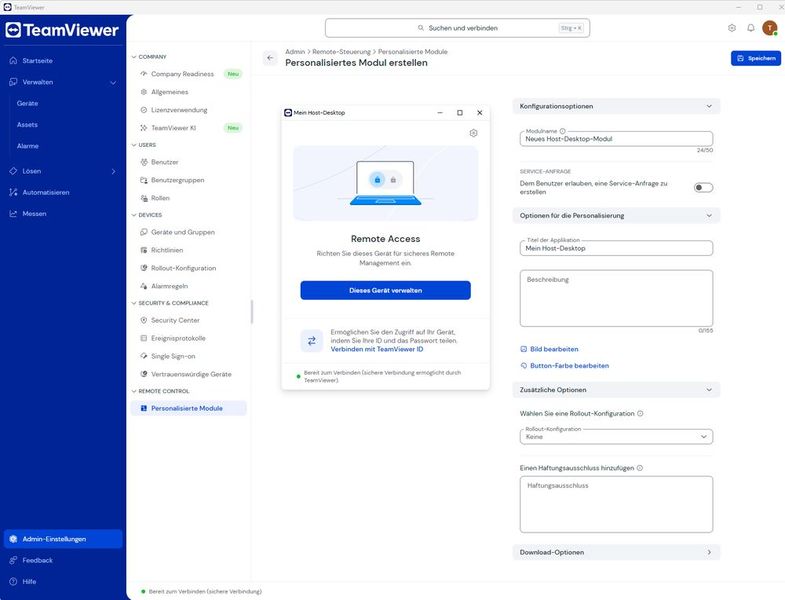
Task: Open Geräte und Gruppen
Action: coord(183,232)
